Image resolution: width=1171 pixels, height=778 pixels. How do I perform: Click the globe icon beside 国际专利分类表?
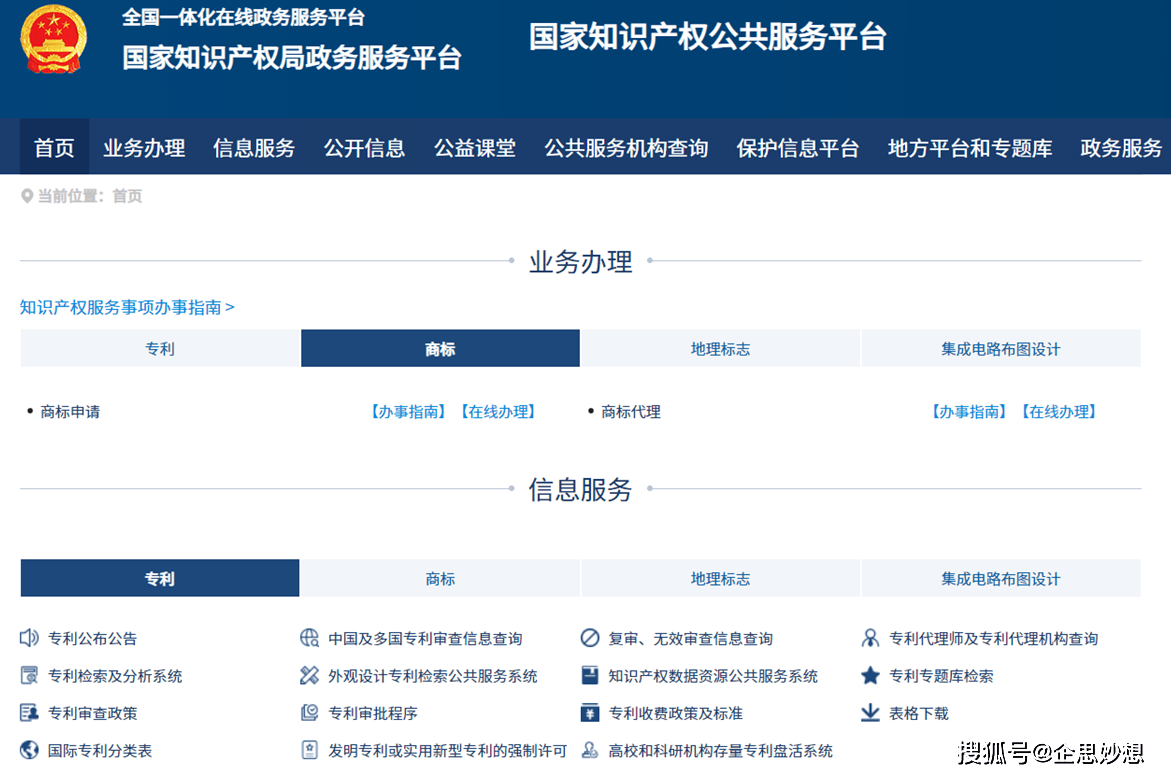point(29,750)
